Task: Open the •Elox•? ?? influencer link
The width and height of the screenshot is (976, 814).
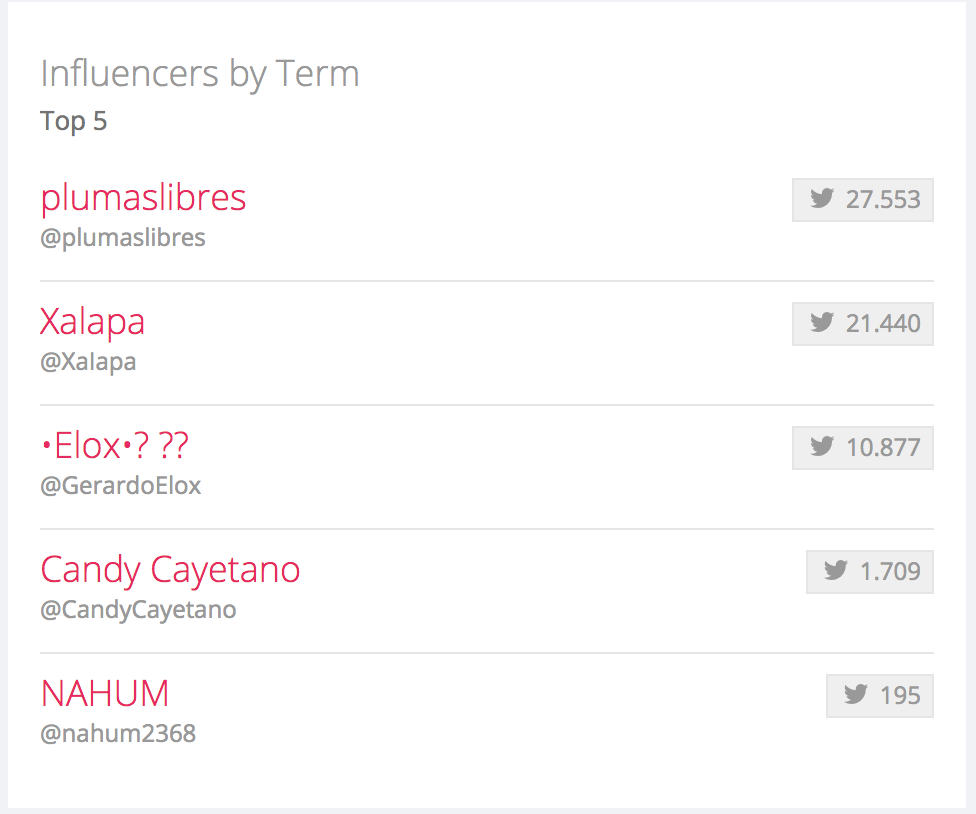Action: pyautogui.click(x=114, y=445)
